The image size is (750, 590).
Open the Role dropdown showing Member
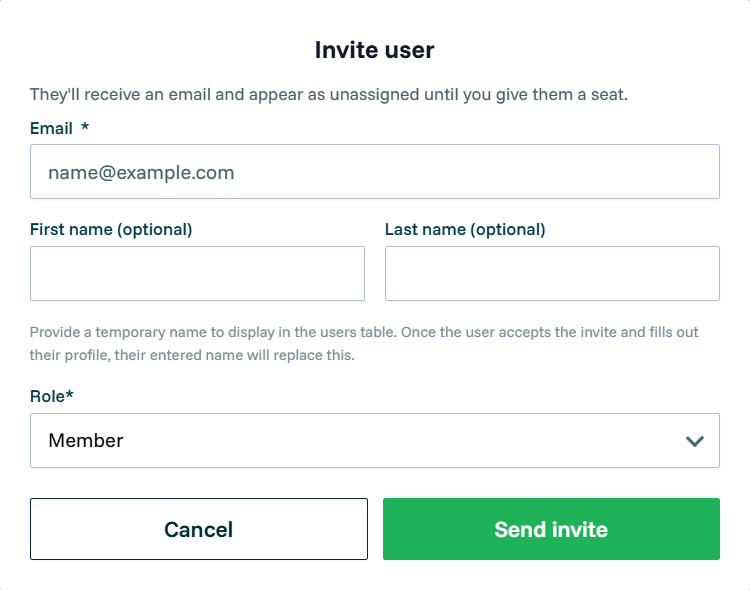pyautogui.click(x=375, y=440)
